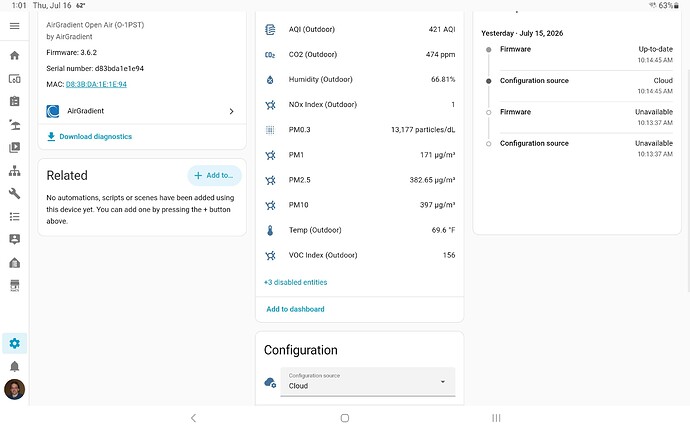
Task: Click the AirGradient integration logo
Action: pyautogui.click(x=53, y=111)
